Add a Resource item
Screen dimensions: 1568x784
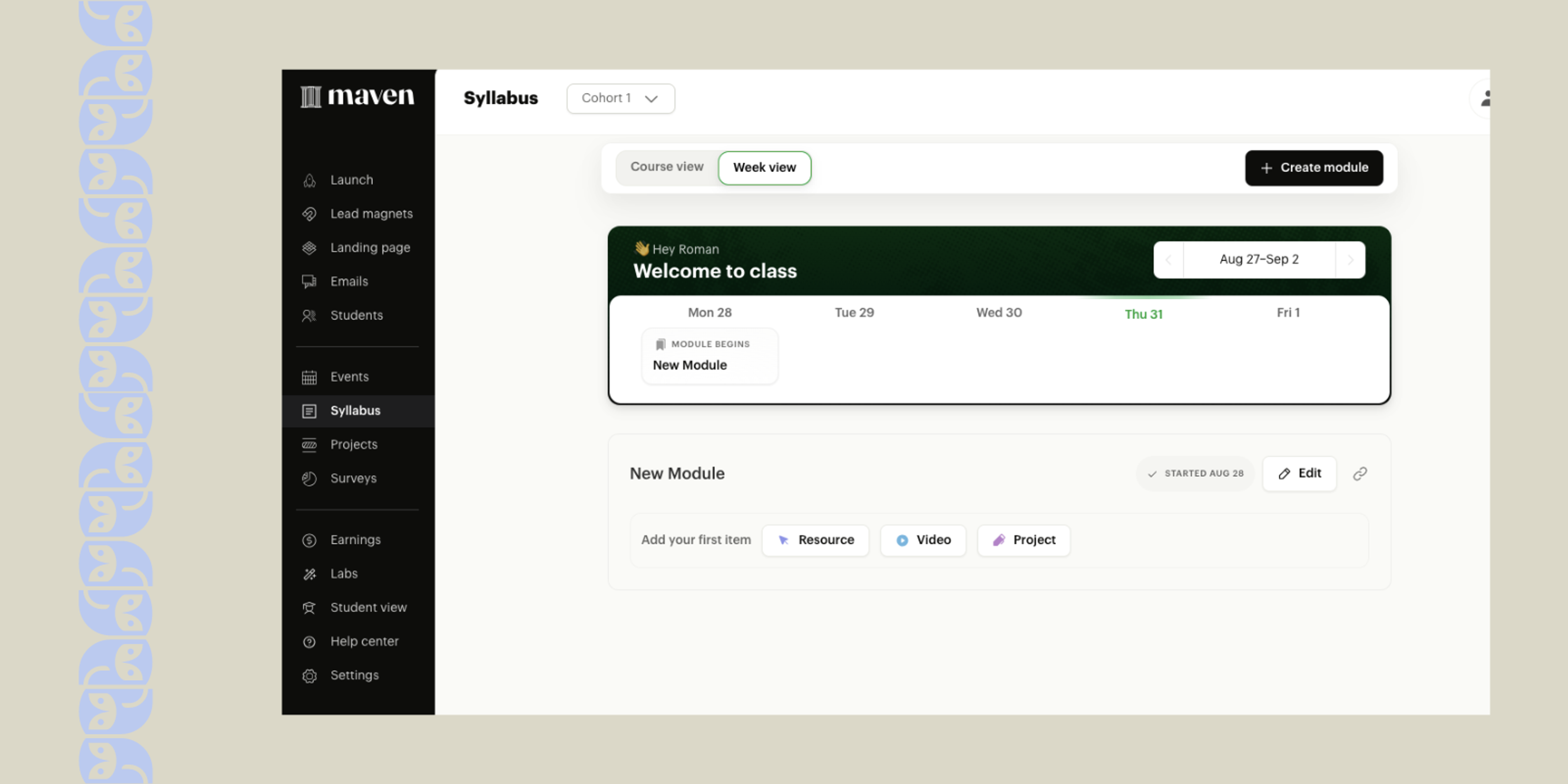pos(815,541)
